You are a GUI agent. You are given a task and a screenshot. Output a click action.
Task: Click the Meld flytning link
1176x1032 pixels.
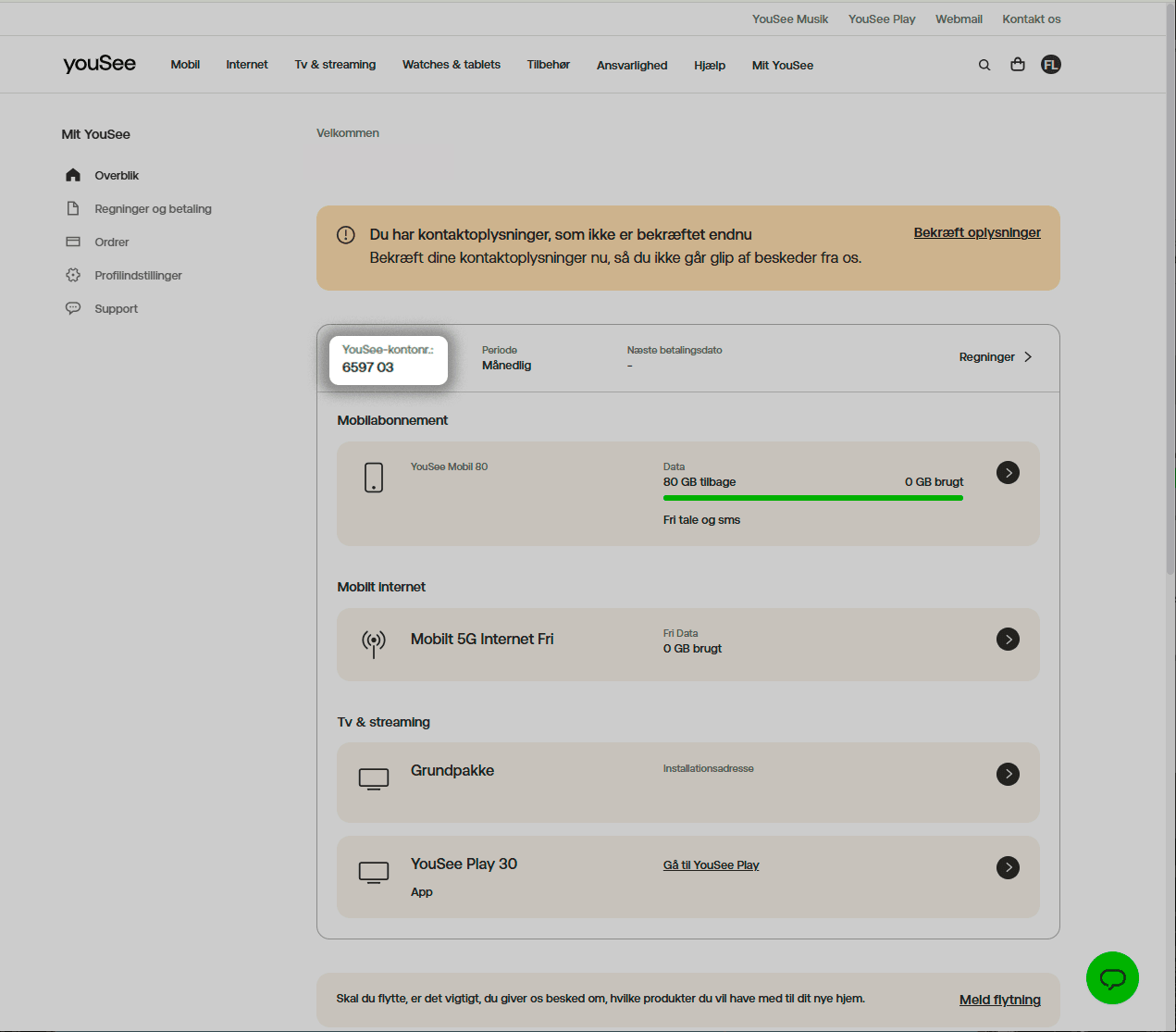tap(999, 1000)
